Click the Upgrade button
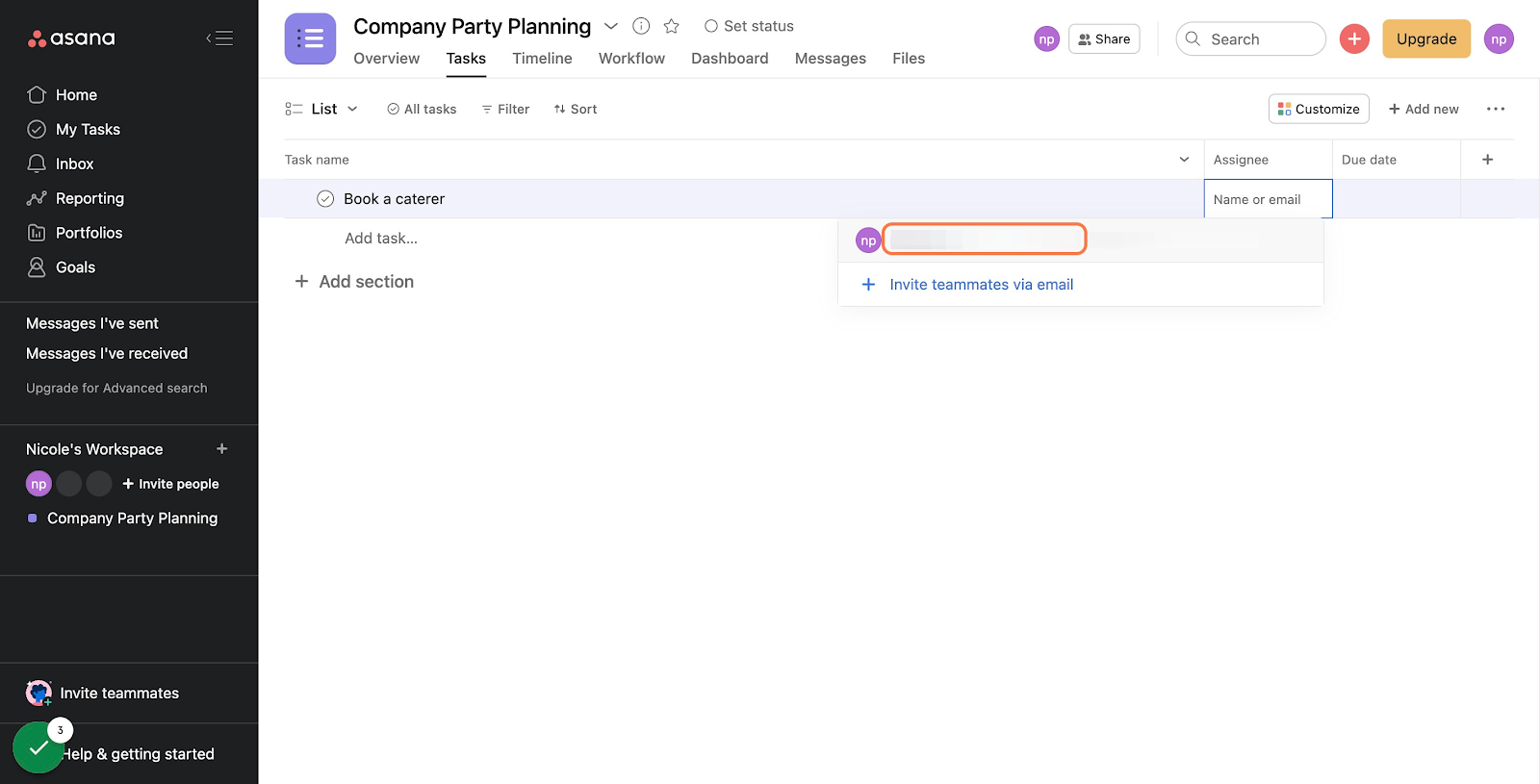 [1426, 38]
